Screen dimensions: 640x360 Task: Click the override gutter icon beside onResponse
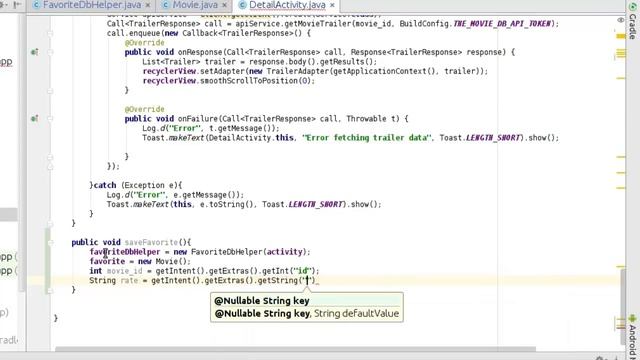pos(35,52)
